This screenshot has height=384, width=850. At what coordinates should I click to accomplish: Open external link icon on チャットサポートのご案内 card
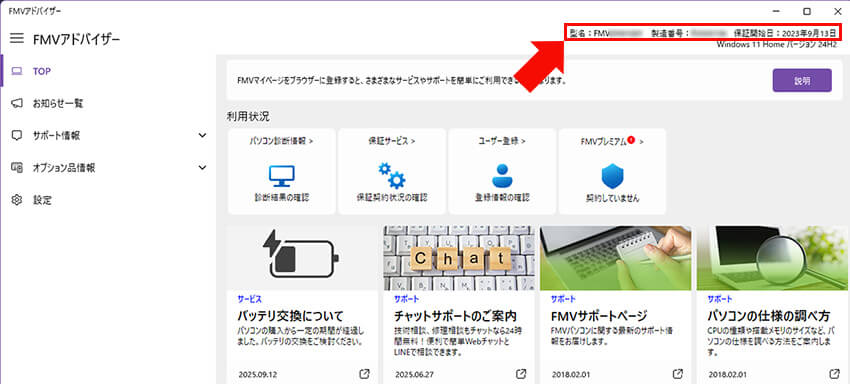point(521,374)
